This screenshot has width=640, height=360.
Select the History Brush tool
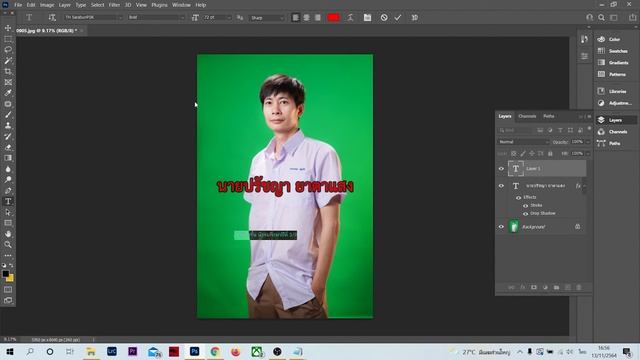tap(8, 136)
